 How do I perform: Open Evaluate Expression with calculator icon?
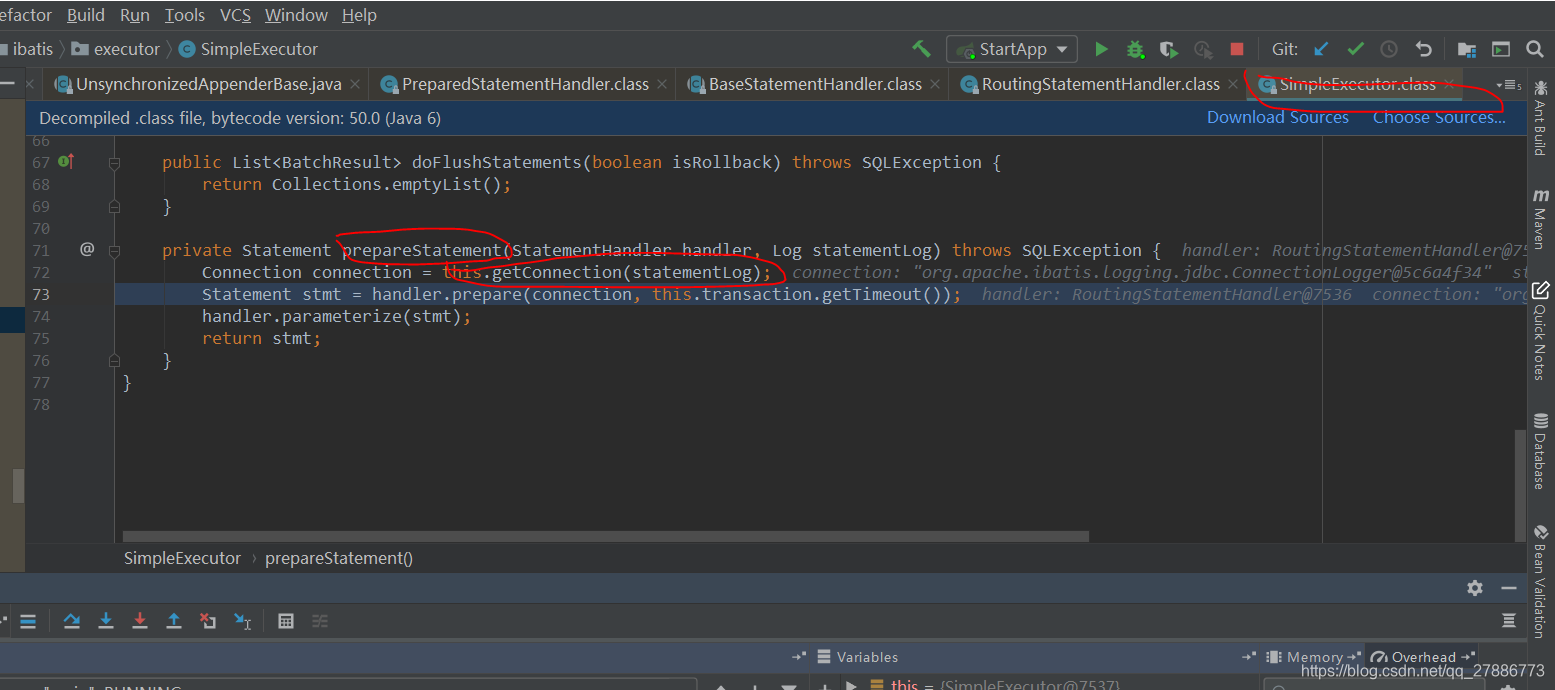tap(285, 620)
